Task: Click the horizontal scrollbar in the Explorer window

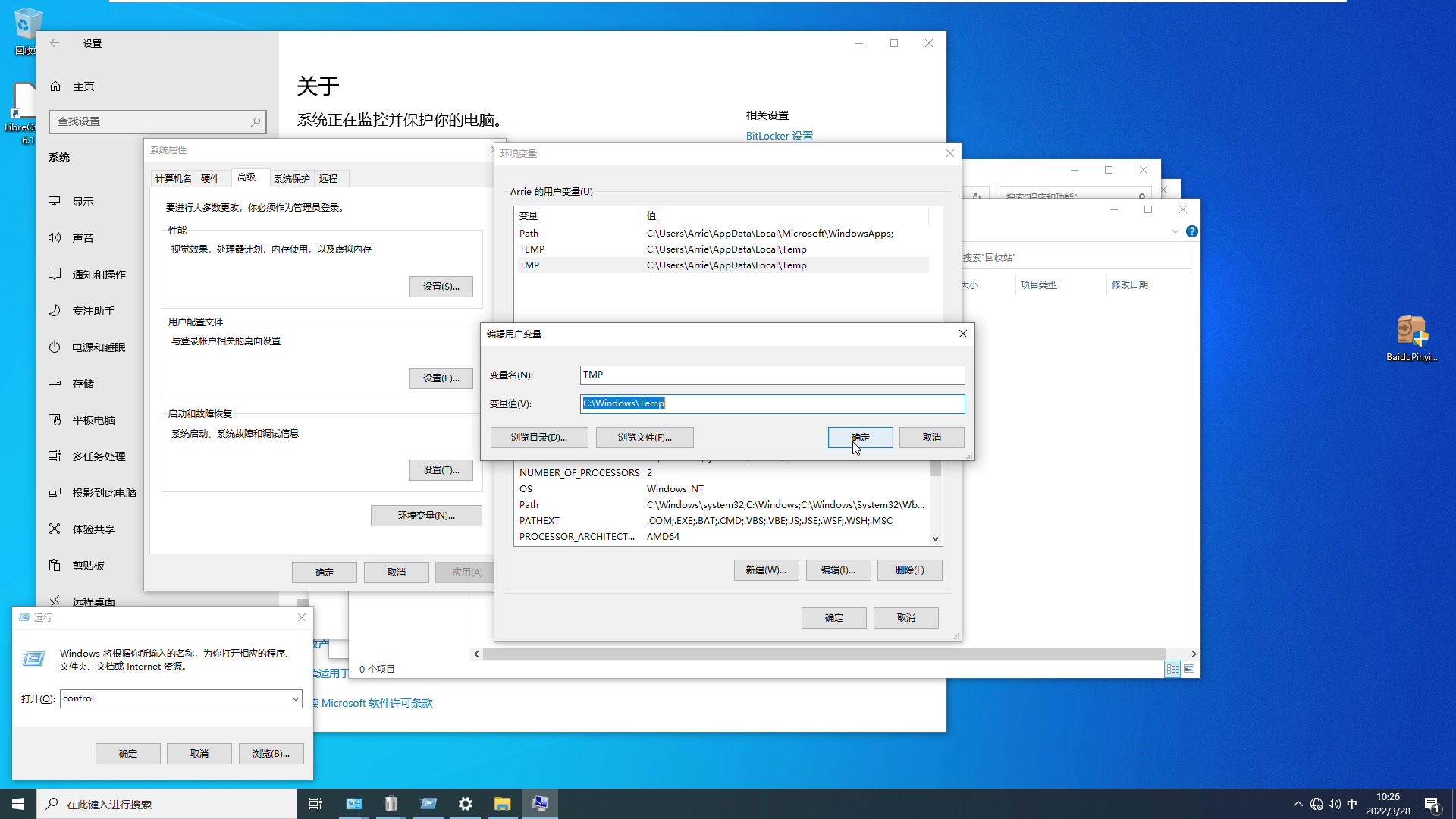Action: pyautogui.click(x=824, y=654)
